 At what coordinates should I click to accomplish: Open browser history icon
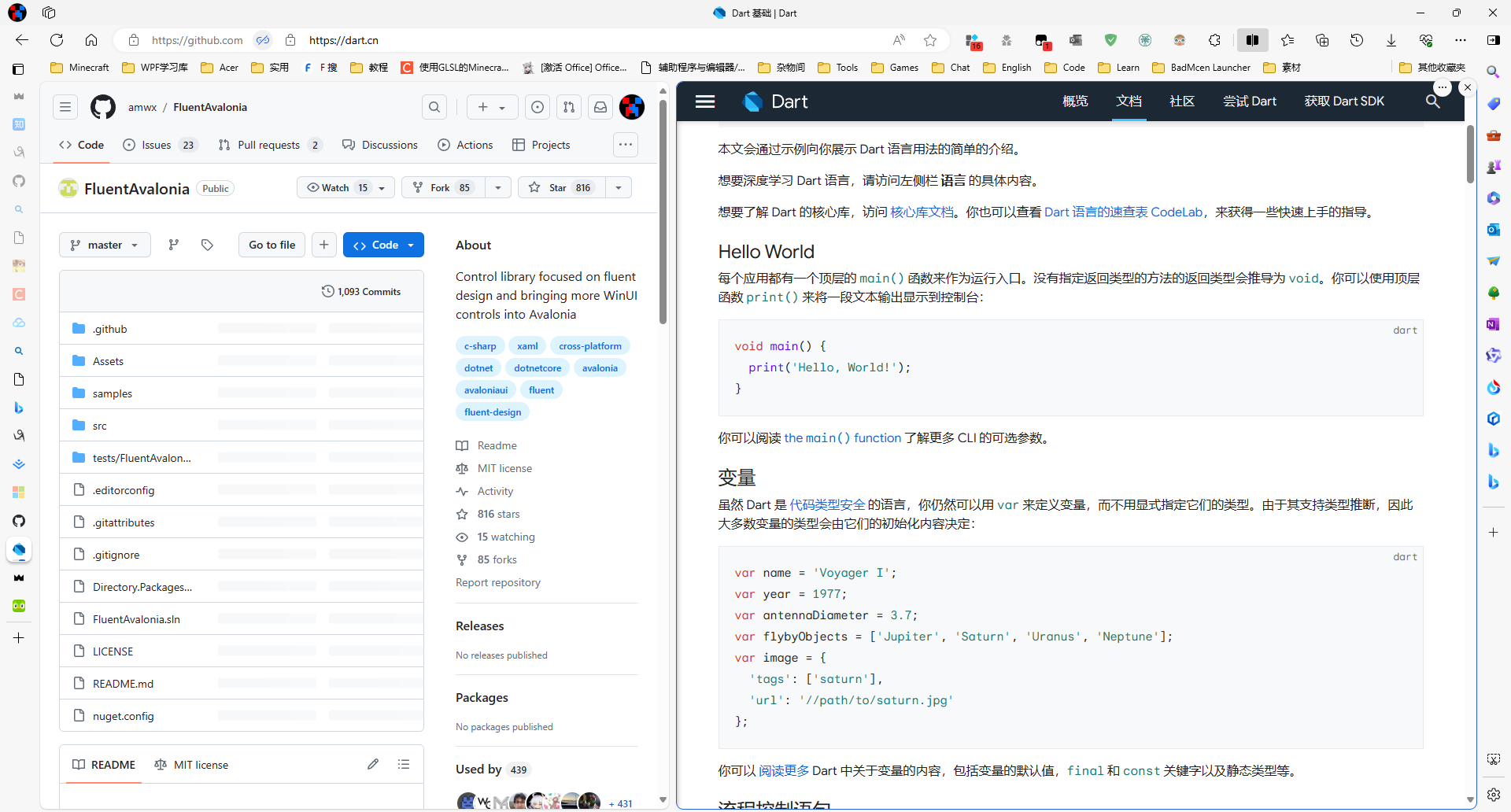pos(1357,40)
